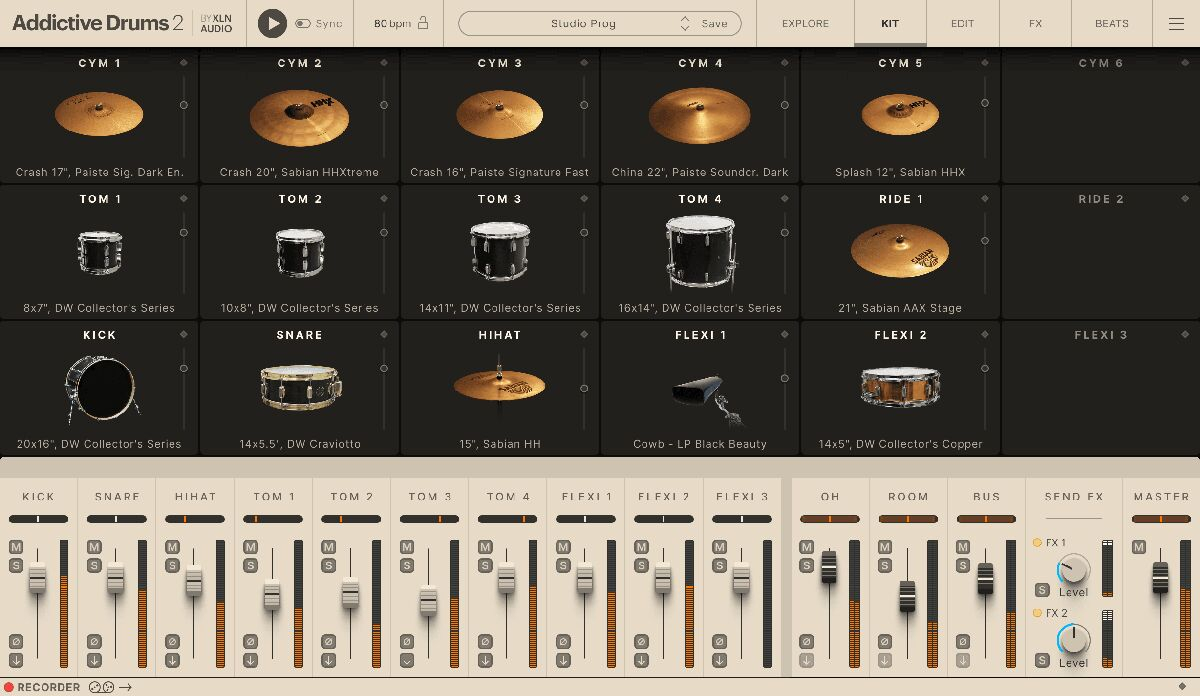Click the recorder export arrow icon

click(x=126, y=687)
